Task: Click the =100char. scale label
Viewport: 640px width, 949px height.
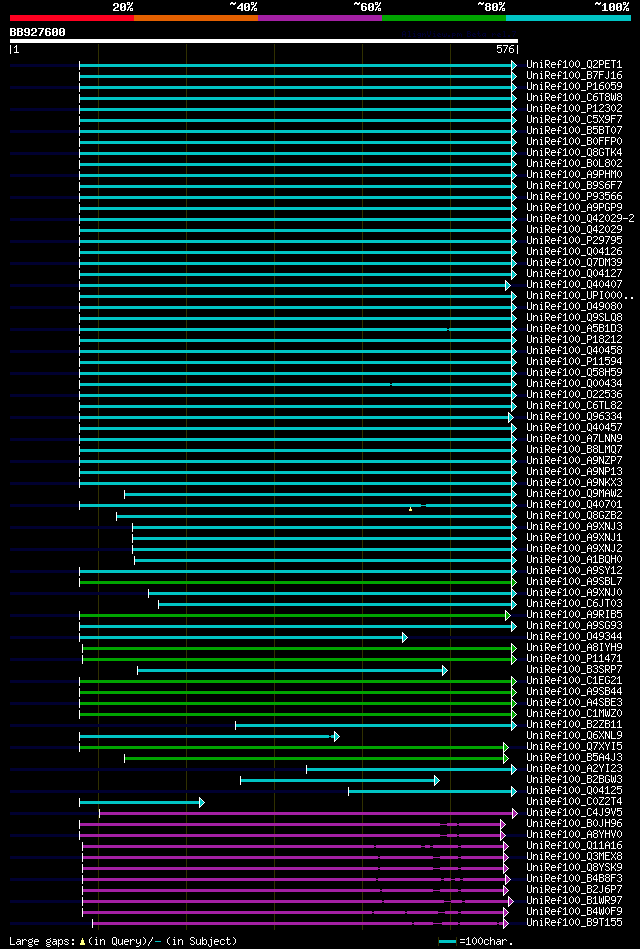Action: point(486,942)
